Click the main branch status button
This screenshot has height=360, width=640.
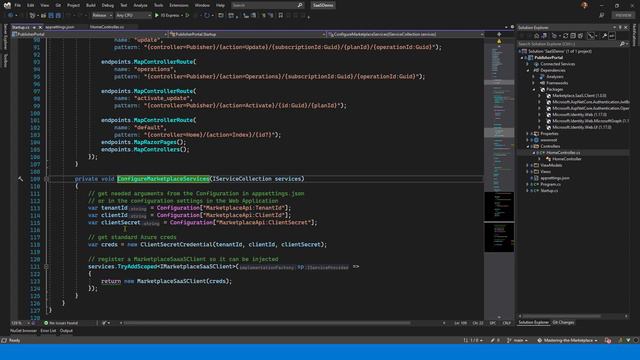[x=517, y=340]
